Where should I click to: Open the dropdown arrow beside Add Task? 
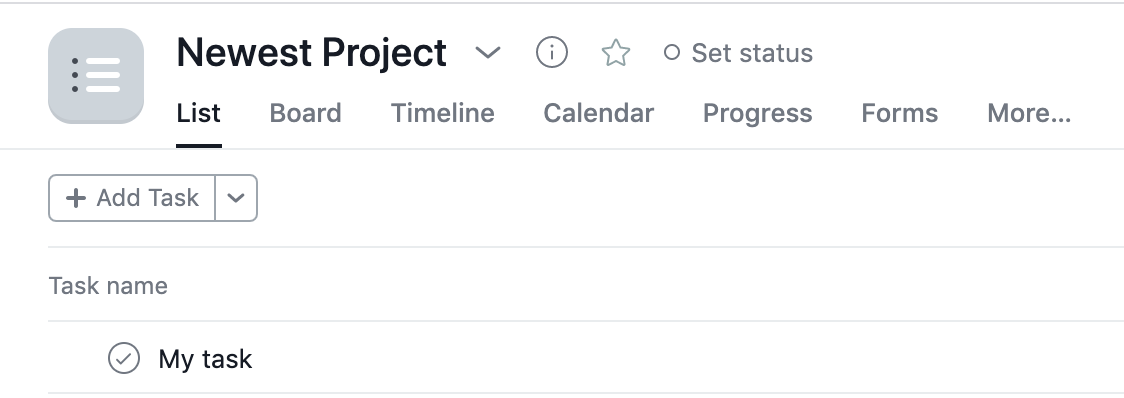coord(236,198)
